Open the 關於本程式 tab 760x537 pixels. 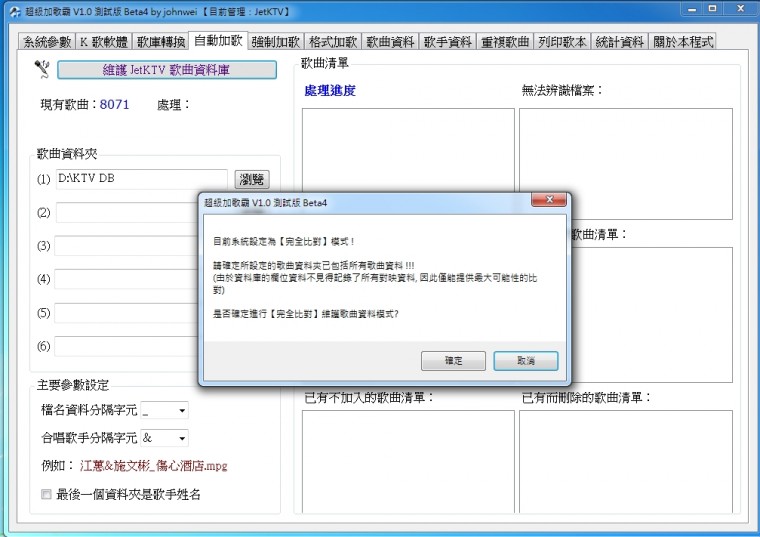(x=683, y=42)
